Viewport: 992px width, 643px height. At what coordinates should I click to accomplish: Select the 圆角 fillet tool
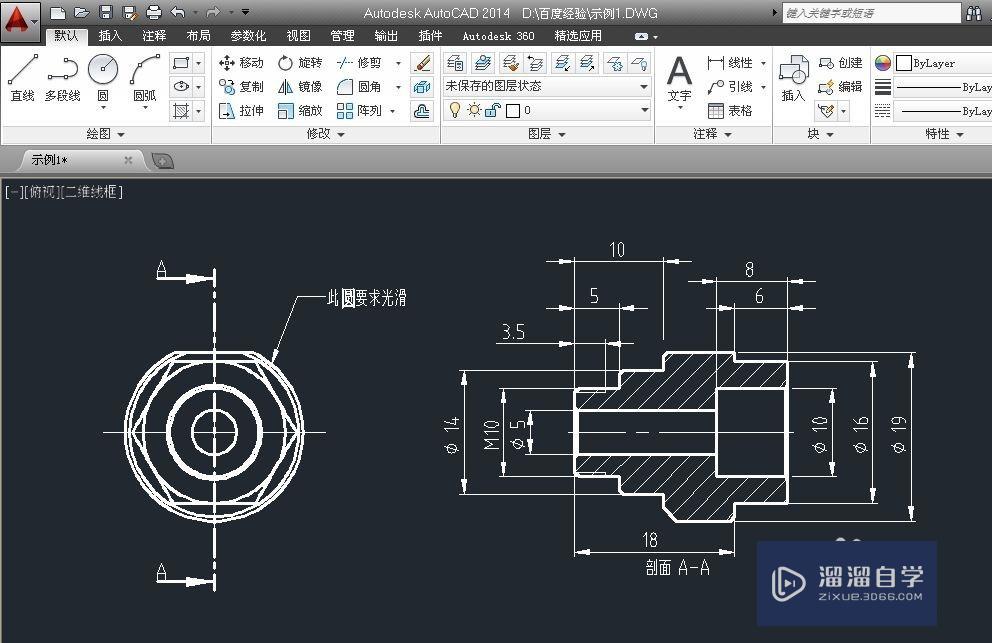[x=359, y=87]
